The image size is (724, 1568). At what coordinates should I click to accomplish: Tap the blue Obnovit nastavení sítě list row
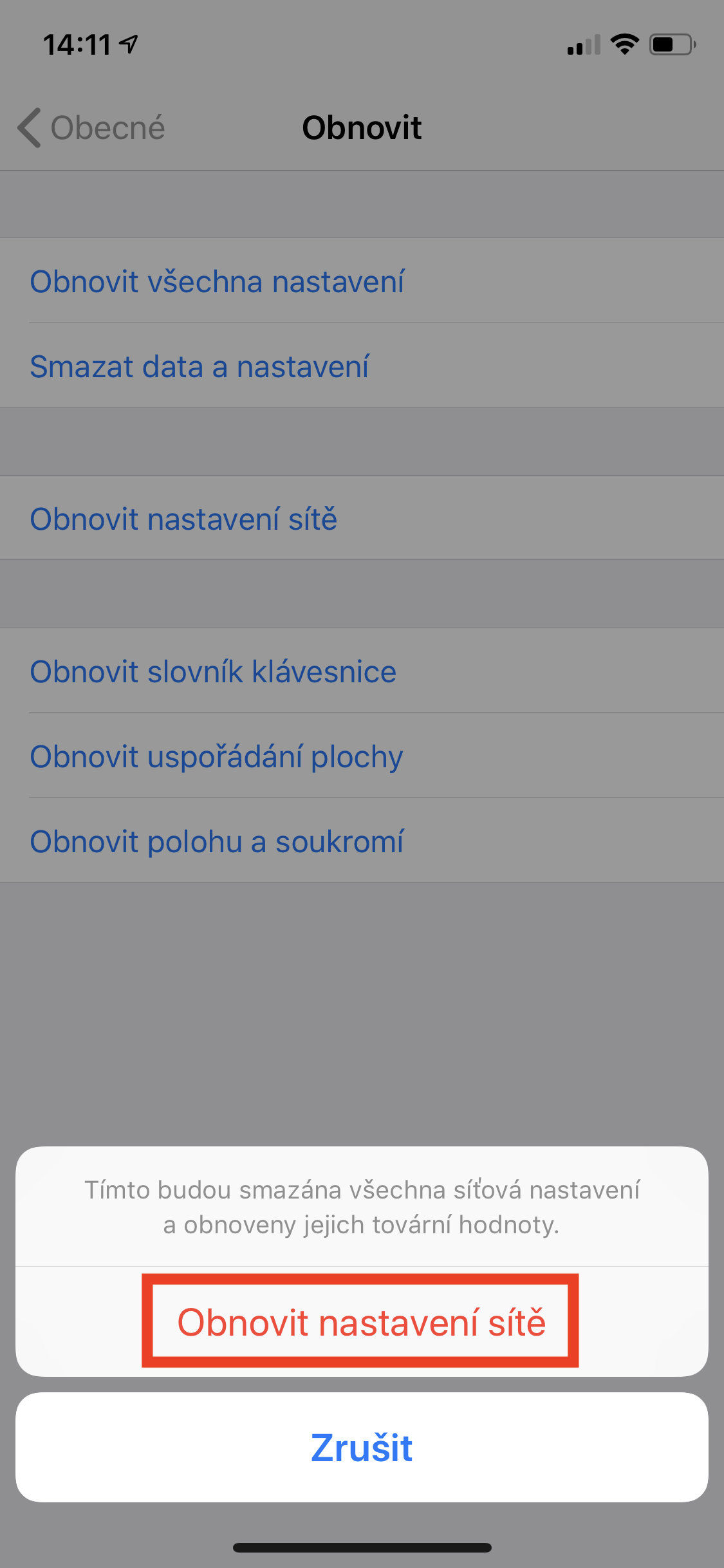click(183, 519)
